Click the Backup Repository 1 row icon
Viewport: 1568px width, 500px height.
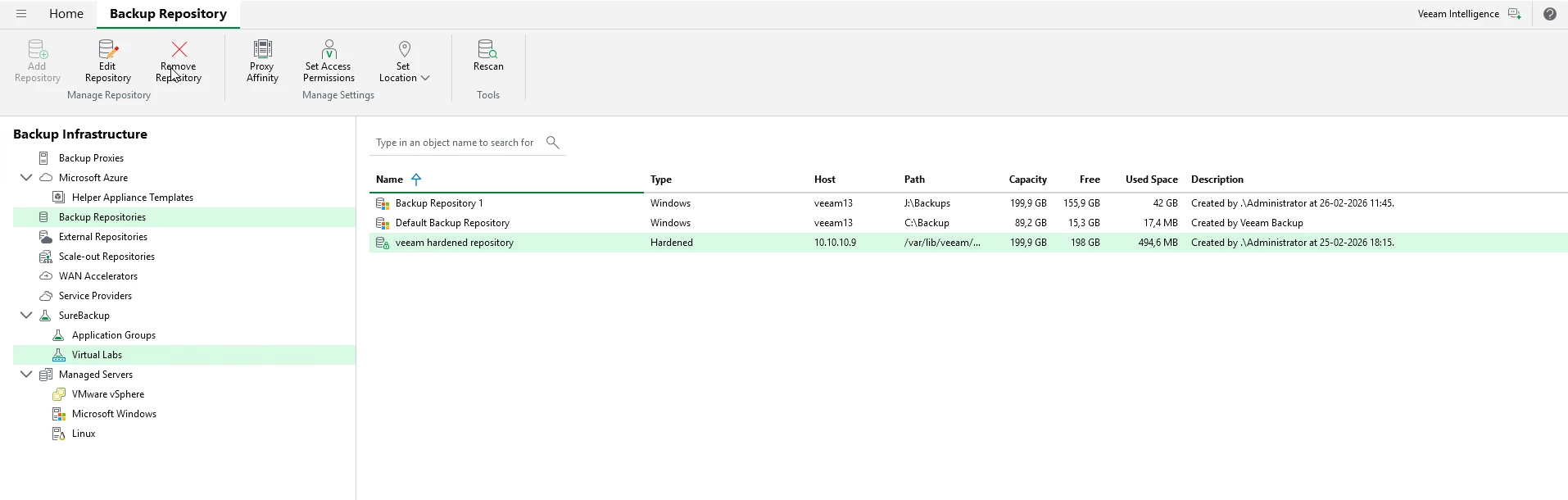383,203
